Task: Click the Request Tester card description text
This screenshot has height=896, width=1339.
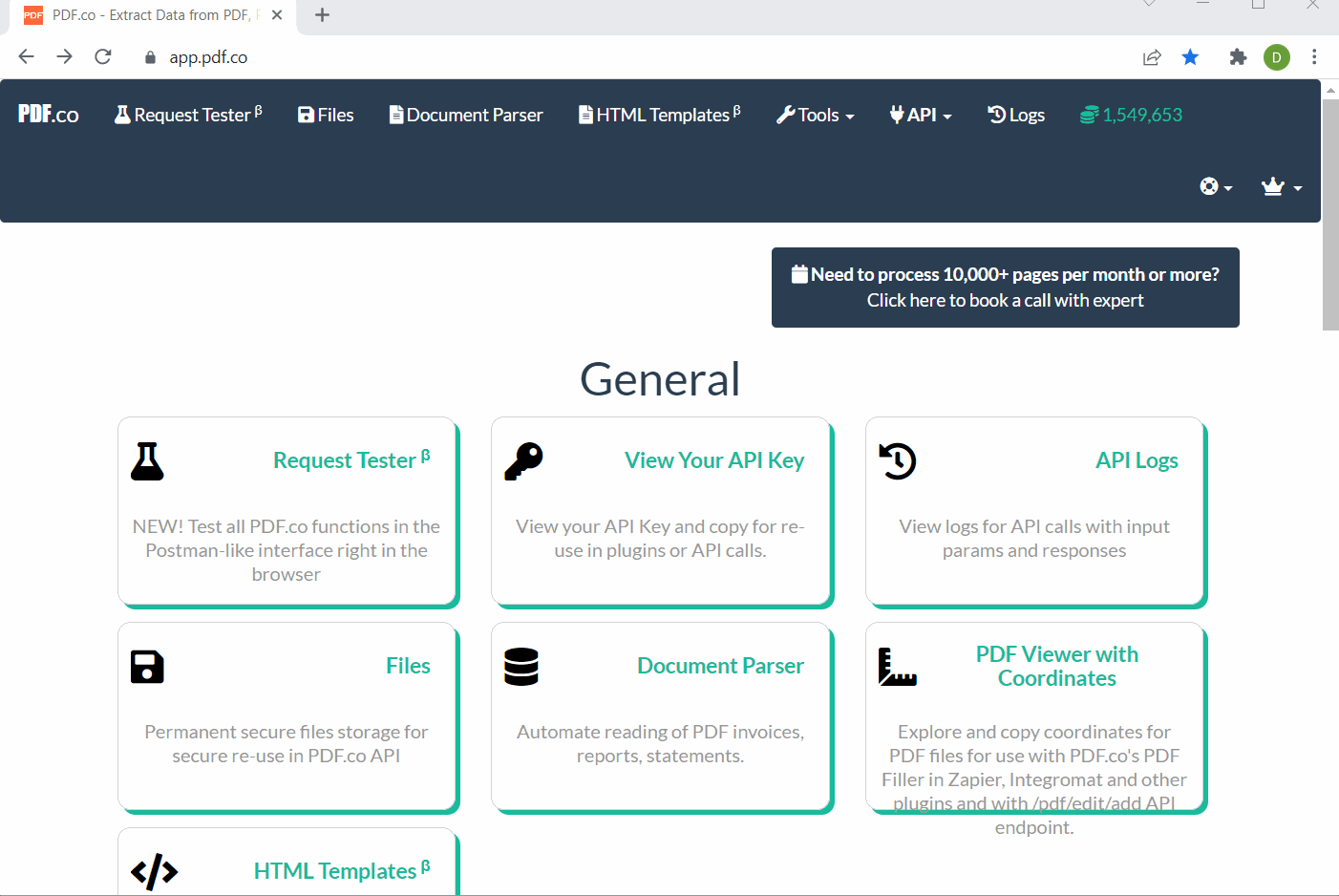Action: 287,550
